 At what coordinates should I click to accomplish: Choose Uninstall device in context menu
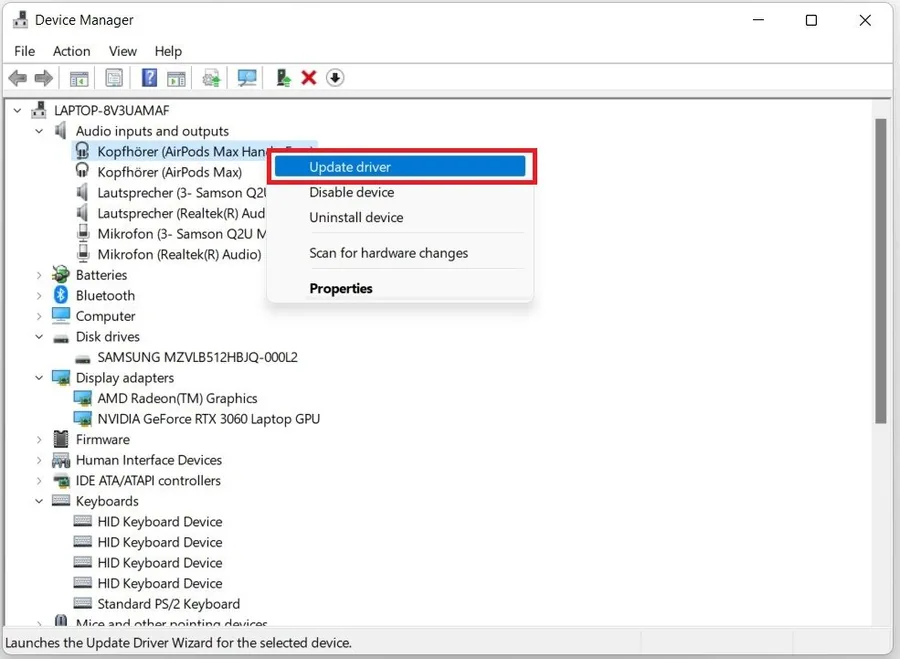click(400, 218)
